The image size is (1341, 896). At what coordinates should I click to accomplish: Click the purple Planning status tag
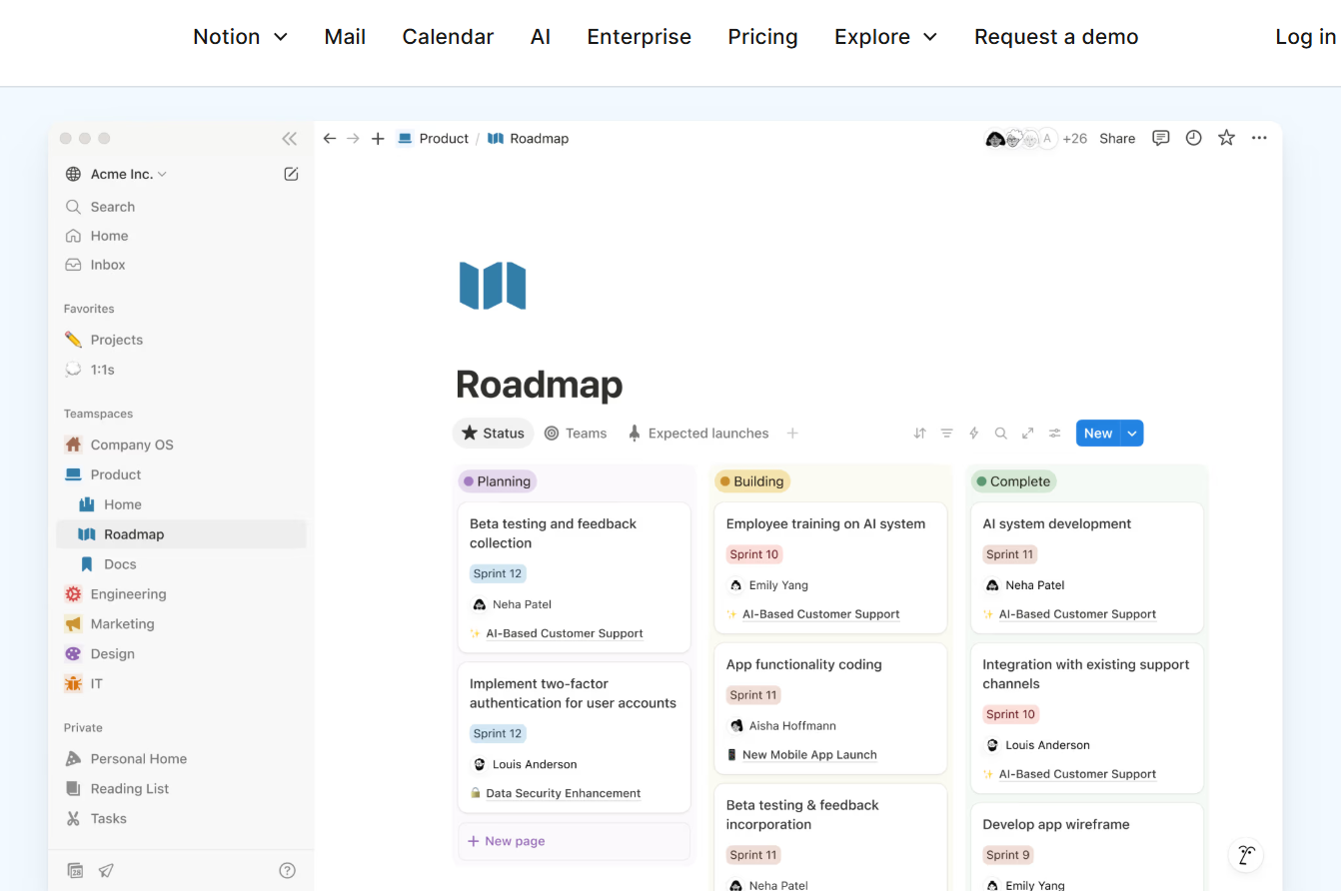click(498, 481)
